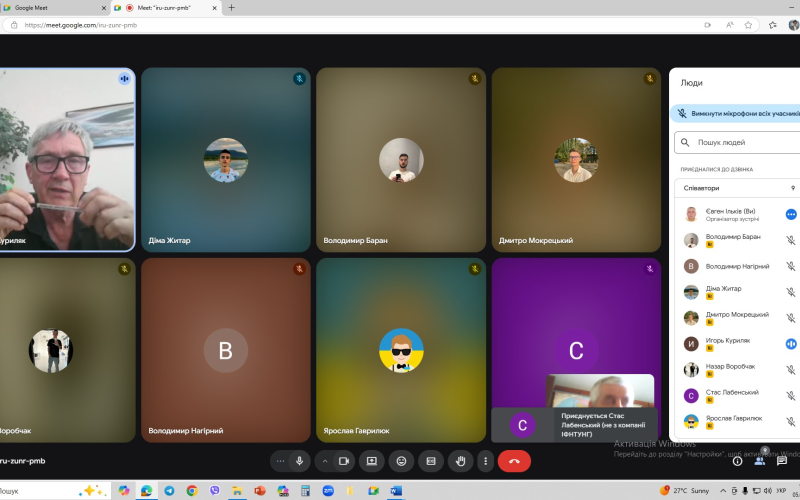800x500 pixels.
Task: Open Read aloud icon in address bar
Action: 730,25
